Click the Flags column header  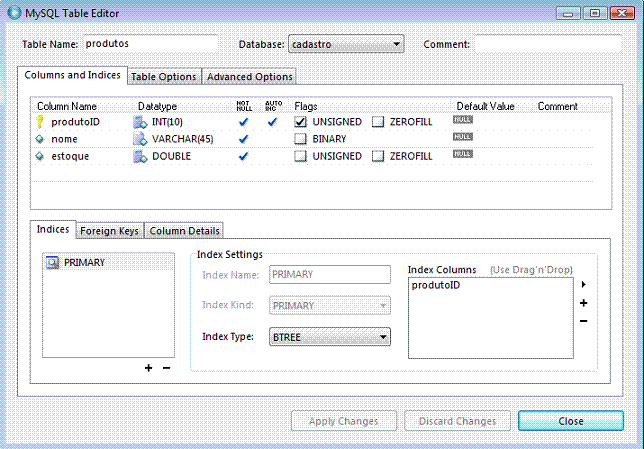[306, 106]
